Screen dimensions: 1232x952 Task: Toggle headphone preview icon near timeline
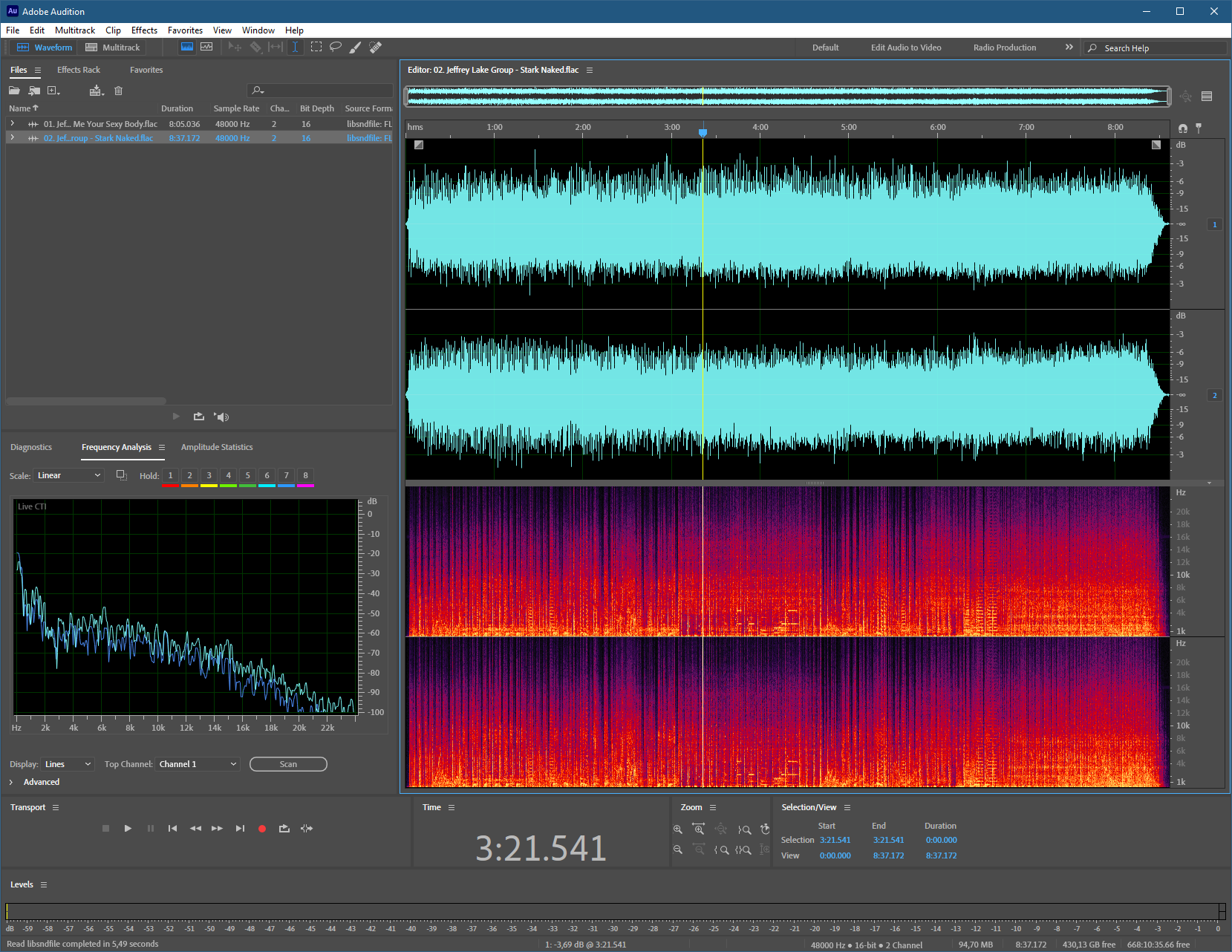click(1183, 128)
